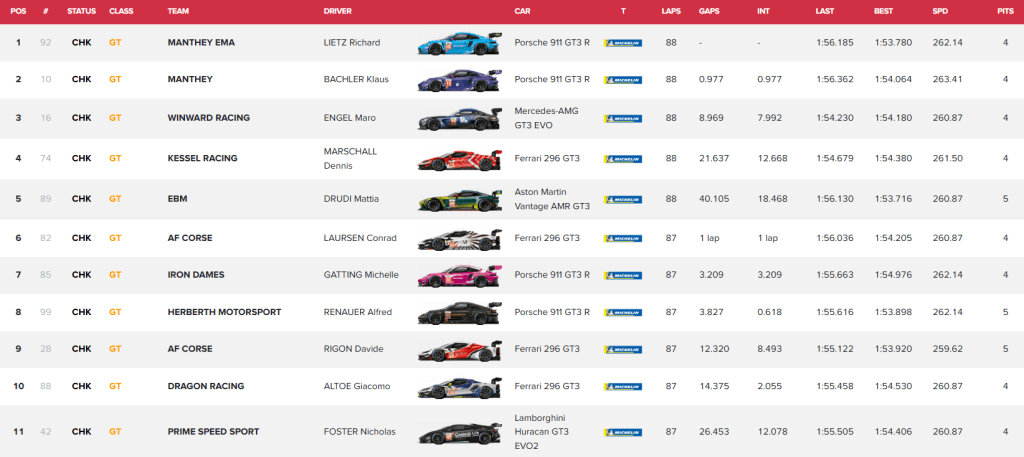Click driver name BACHLER Klaus
This screenshot has width=1024, height=457.
point(356,79)
